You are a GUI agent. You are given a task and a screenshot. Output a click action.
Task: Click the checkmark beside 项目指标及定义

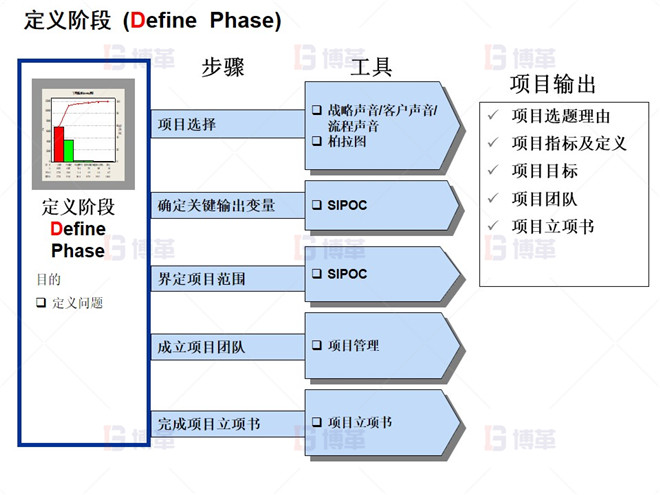(491, 143)
